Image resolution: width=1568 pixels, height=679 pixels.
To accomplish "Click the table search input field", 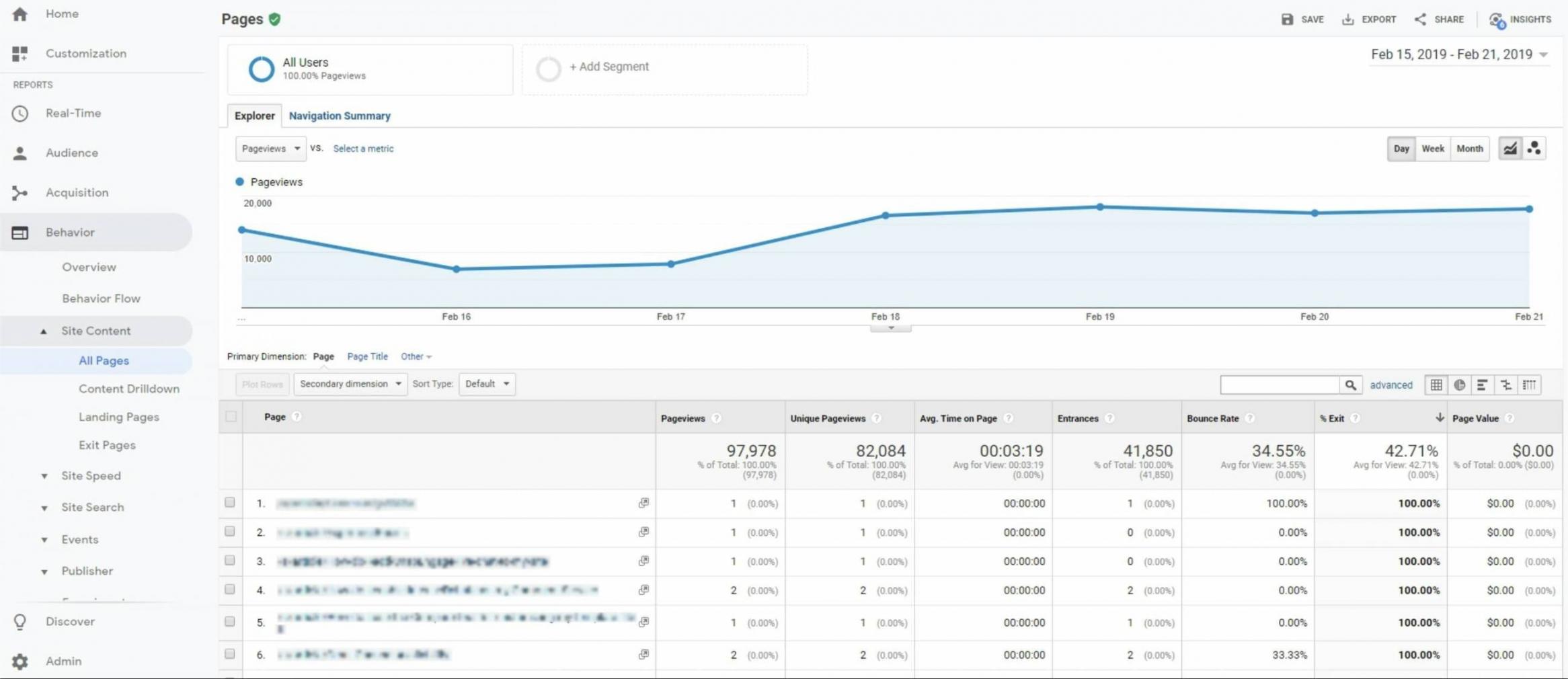I will 1279,385.
